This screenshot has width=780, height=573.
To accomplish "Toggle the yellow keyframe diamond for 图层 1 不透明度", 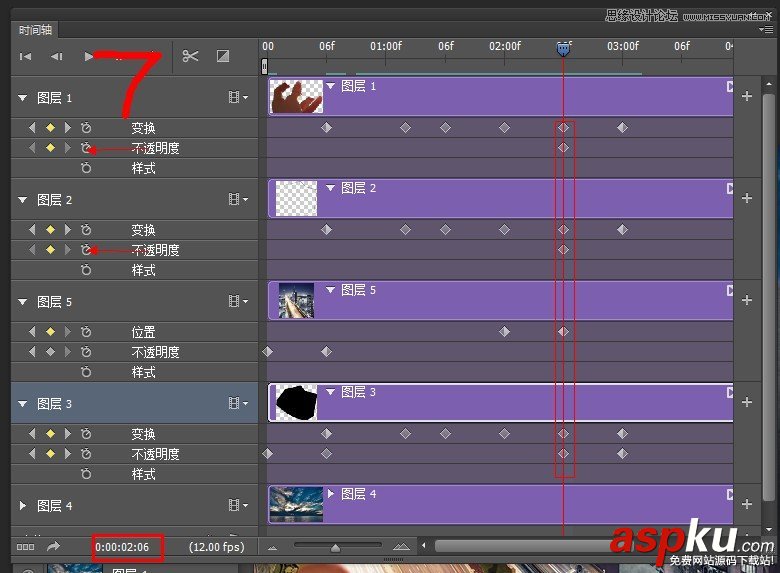I will pyautogui.click(x=50, y=148).
